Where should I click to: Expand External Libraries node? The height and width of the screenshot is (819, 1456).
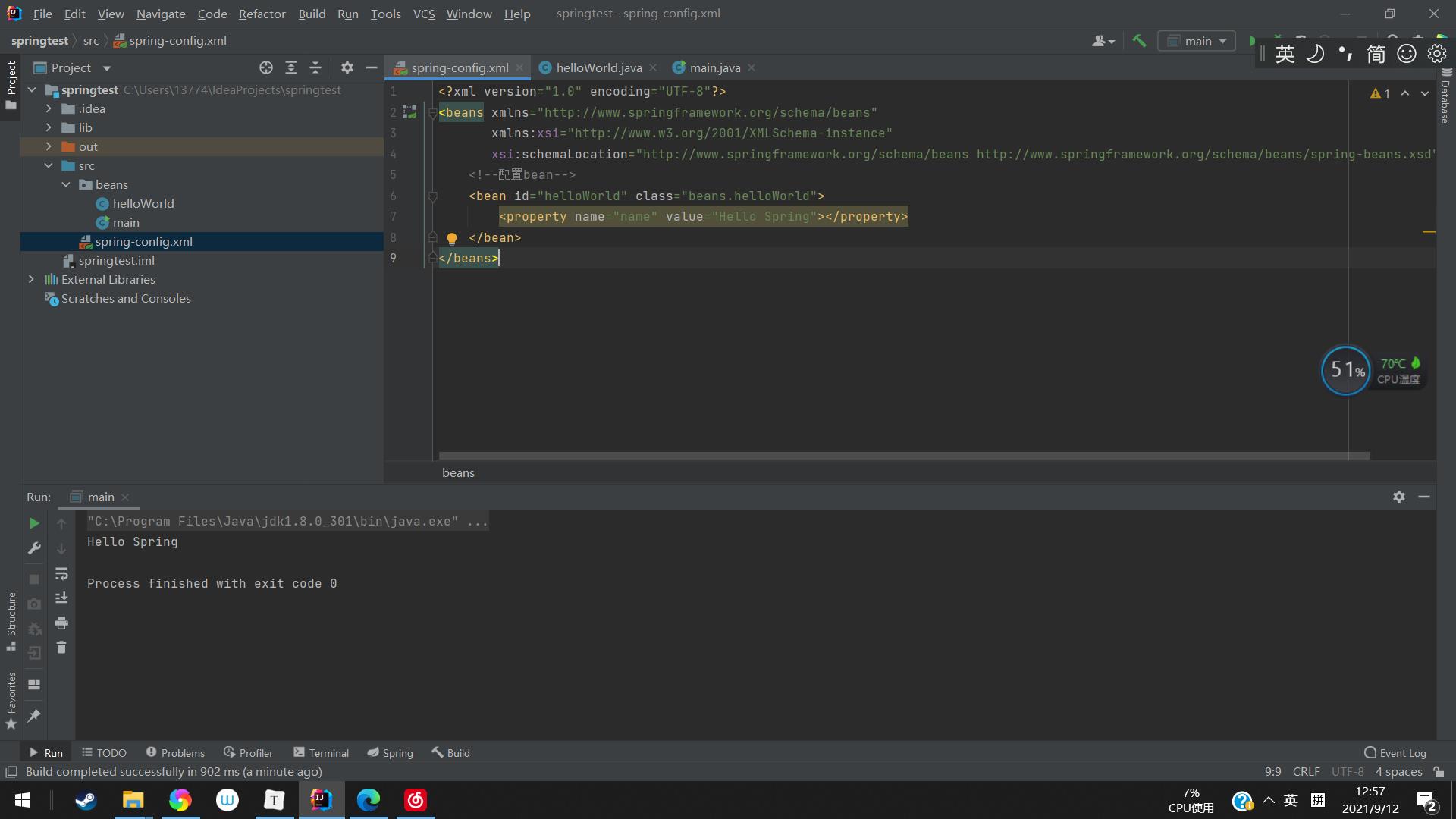coord(31,279)
